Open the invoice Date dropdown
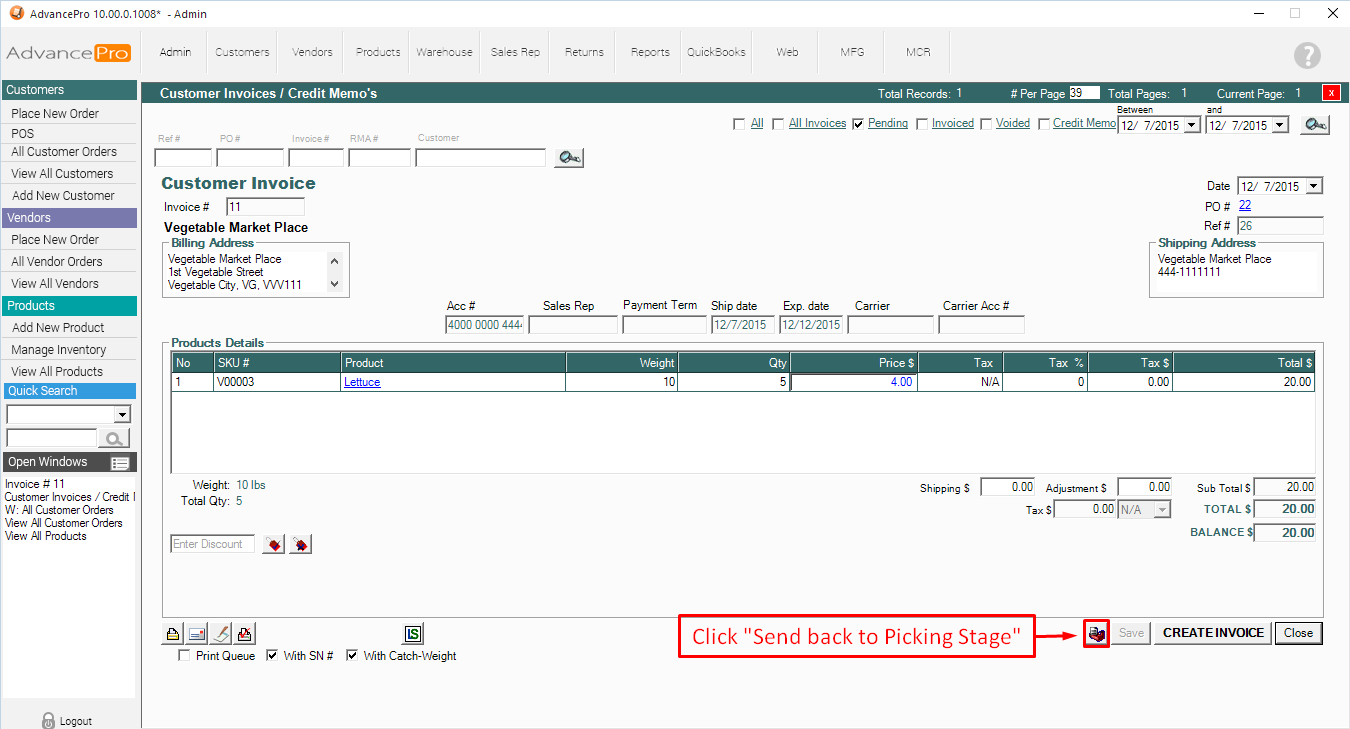Viewport: 1350px width, 729px height. coord(1314,186)
